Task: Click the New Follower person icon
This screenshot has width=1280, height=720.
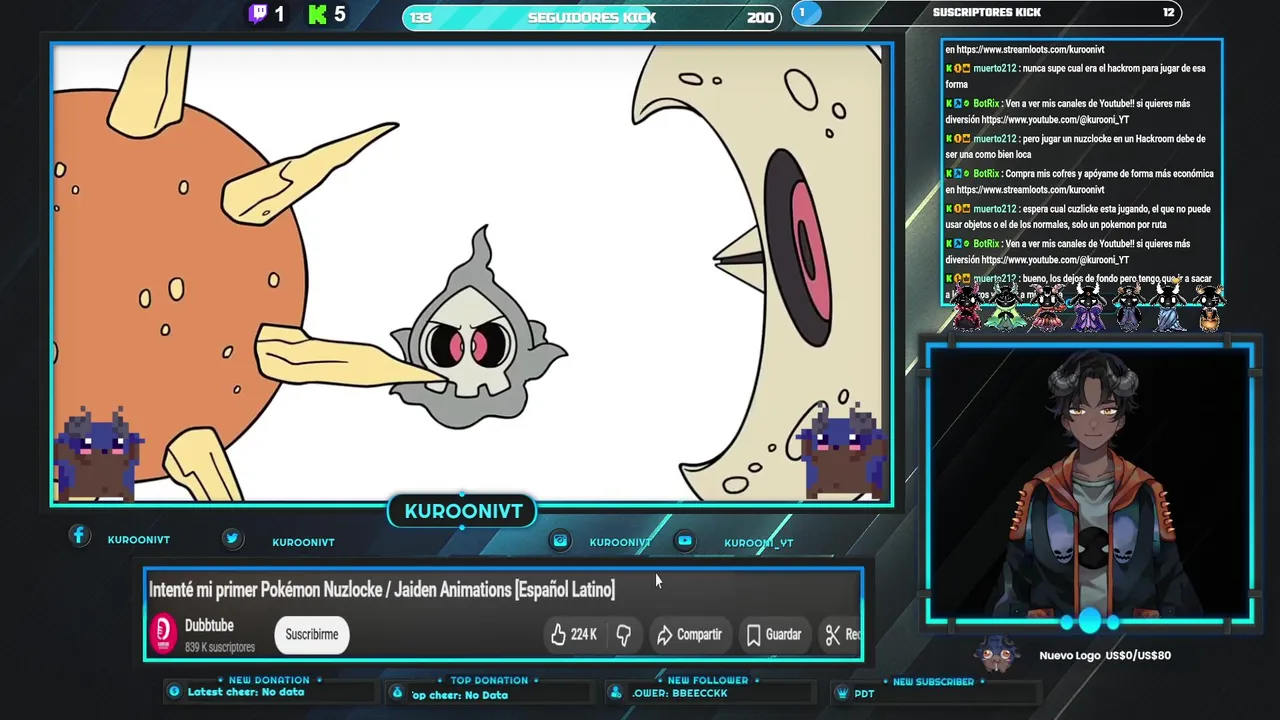Action: [x=616, y=692]
